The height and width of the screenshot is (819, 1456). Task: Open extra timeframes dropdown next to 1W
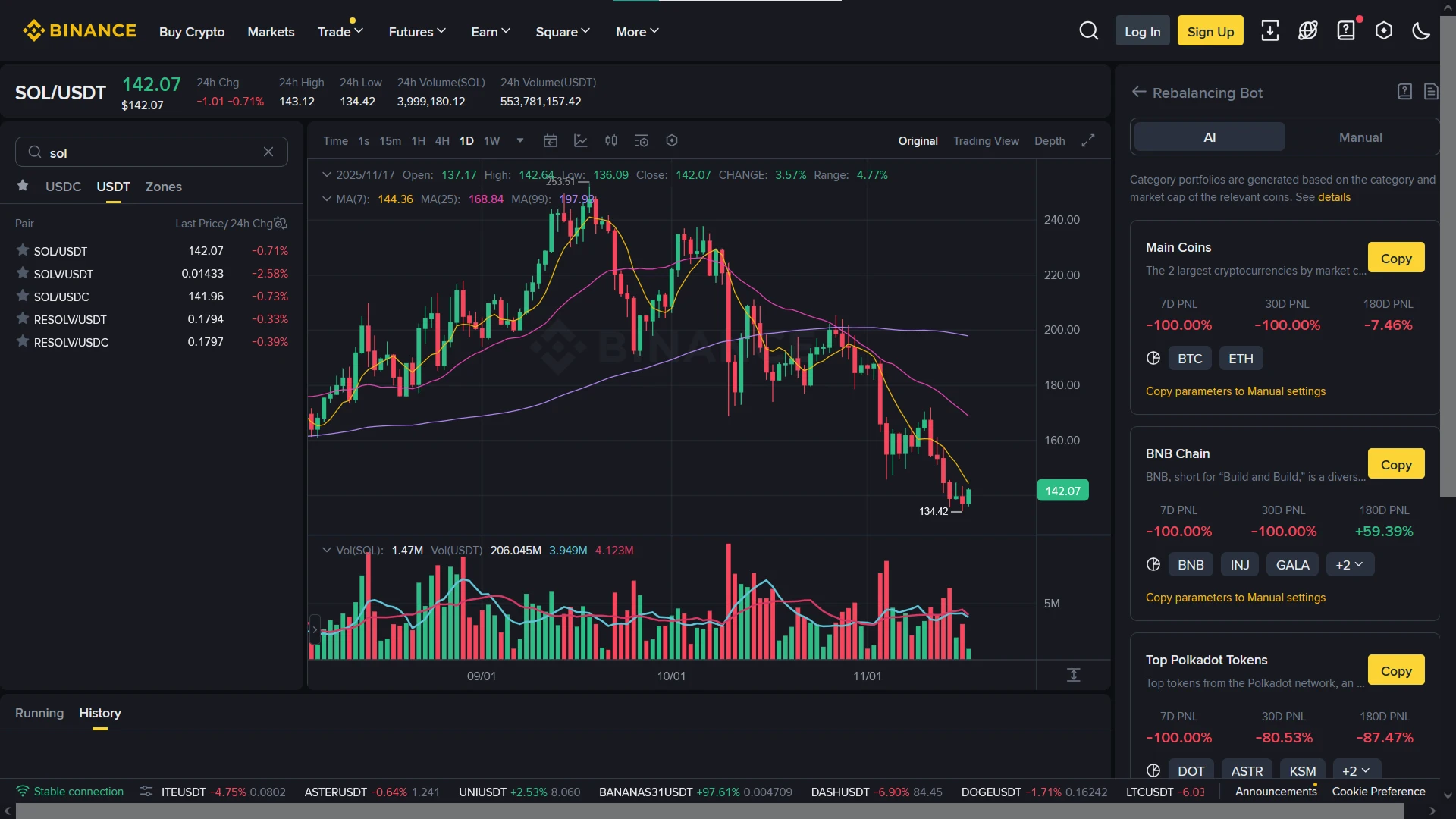coord(519,140)
